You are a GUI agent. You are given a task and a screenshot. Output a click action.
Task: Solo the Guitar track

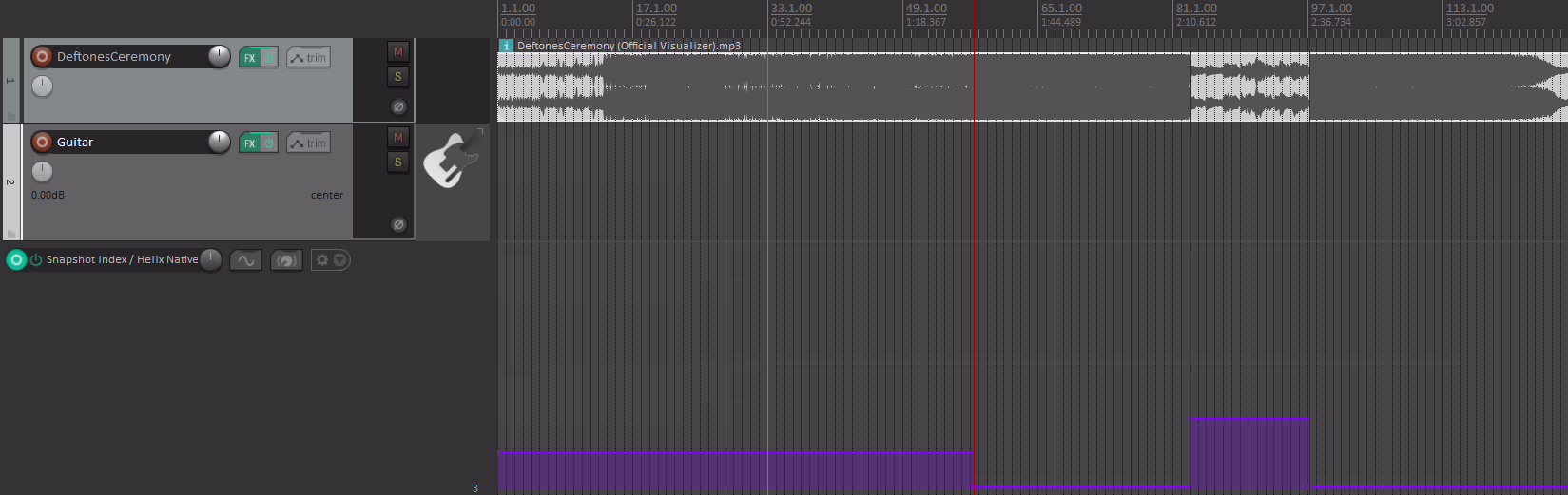(398, 162)
